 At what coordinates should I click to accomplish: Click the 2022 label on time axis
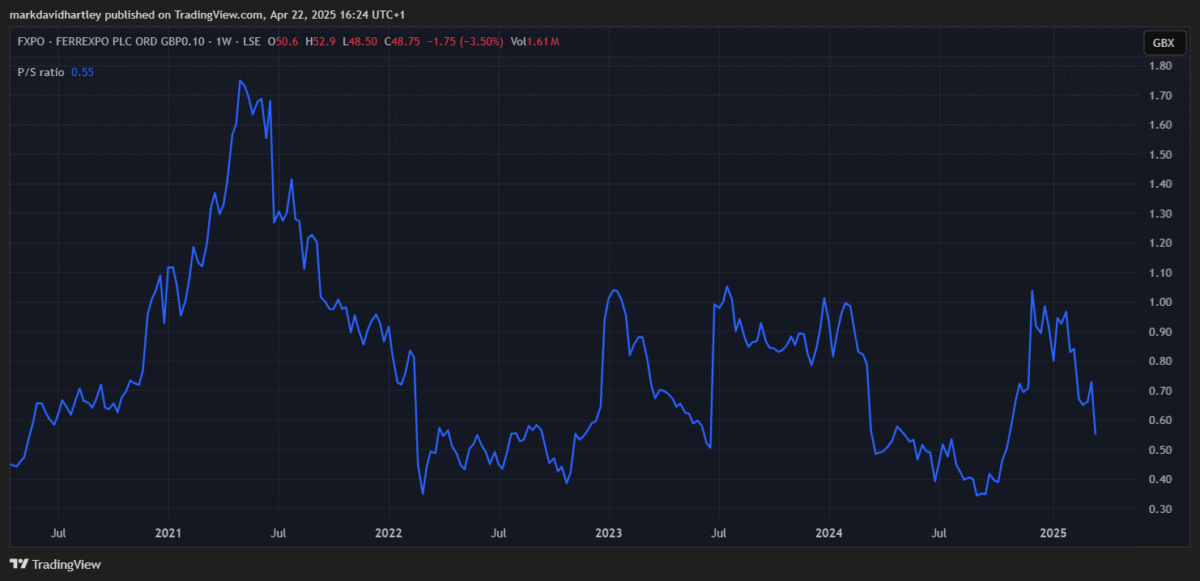coord(388,534)
